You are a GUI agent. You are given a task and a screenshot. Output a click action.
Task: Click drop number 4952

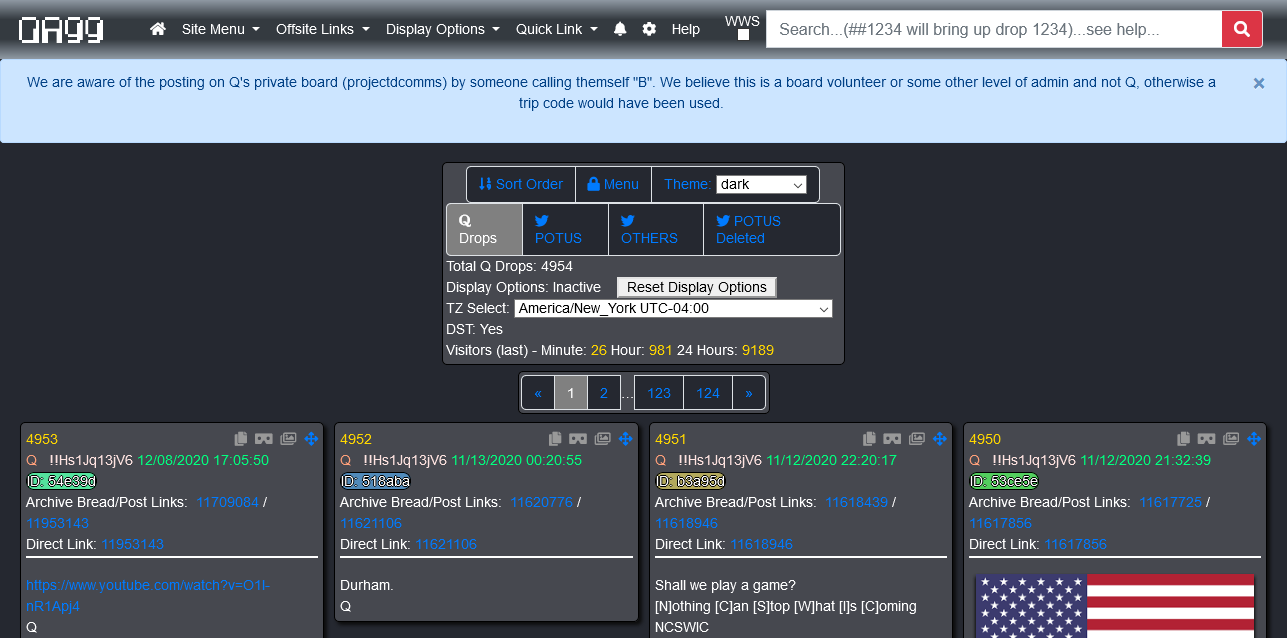click(356, 439)
